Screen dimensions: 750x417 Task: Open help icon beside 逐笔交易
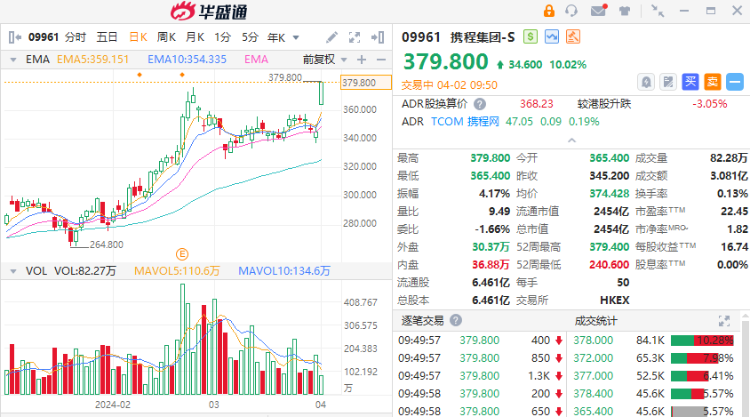[456, 320]
